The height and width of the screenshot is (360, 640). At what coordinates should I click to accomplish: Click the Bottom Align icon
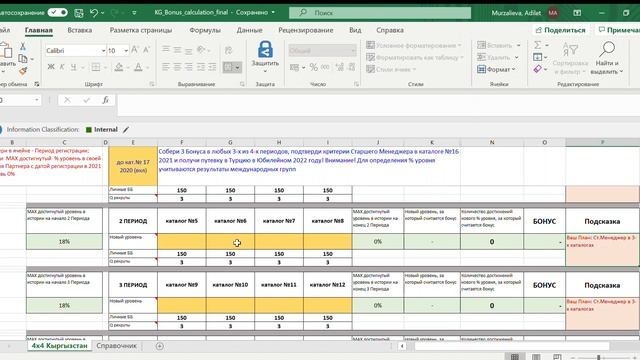pyautogui.click(x=189, y=50)
